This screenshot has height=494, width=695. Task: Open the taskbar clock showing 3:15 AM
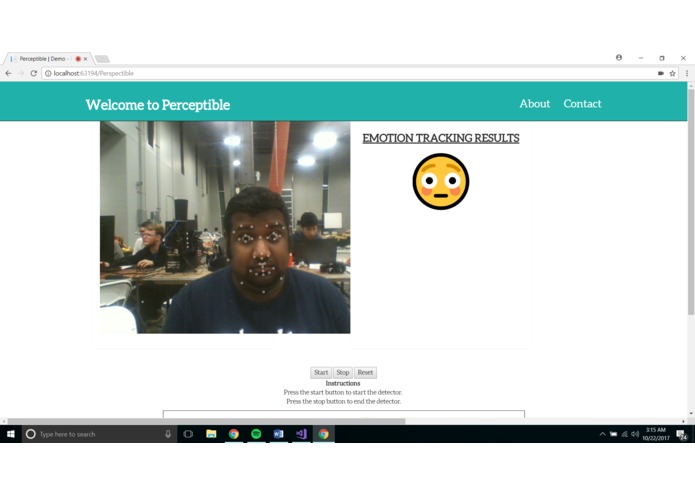(x=656, y=434)
